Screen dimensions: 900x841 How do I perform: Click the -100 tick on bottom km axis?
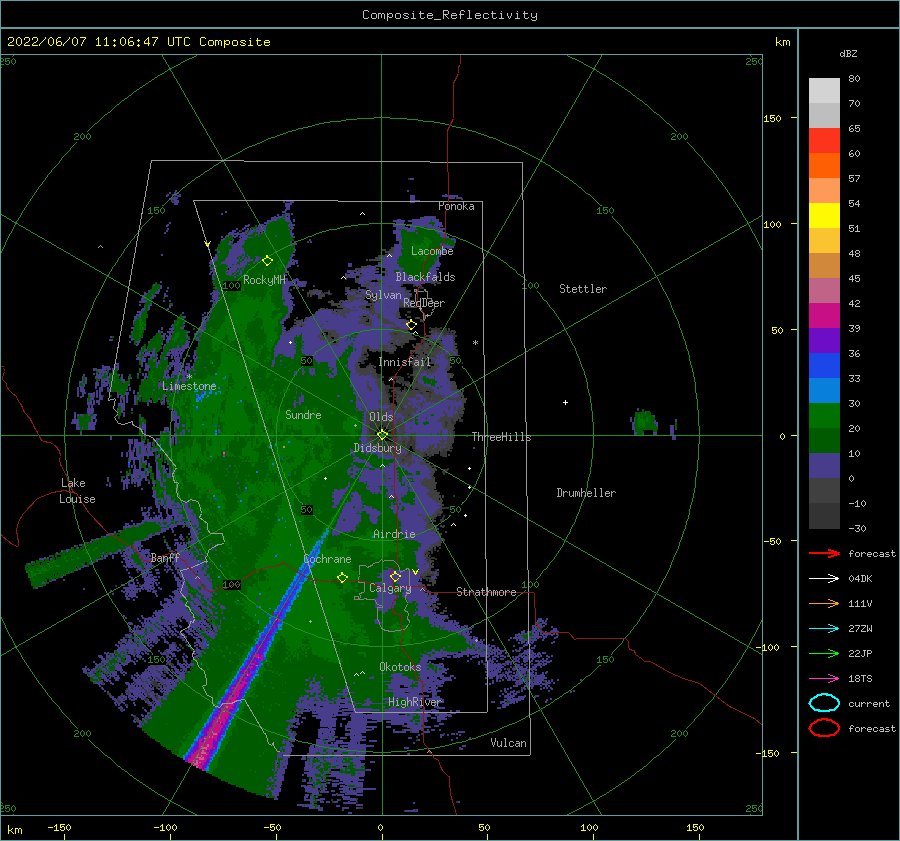coord(165,828)
